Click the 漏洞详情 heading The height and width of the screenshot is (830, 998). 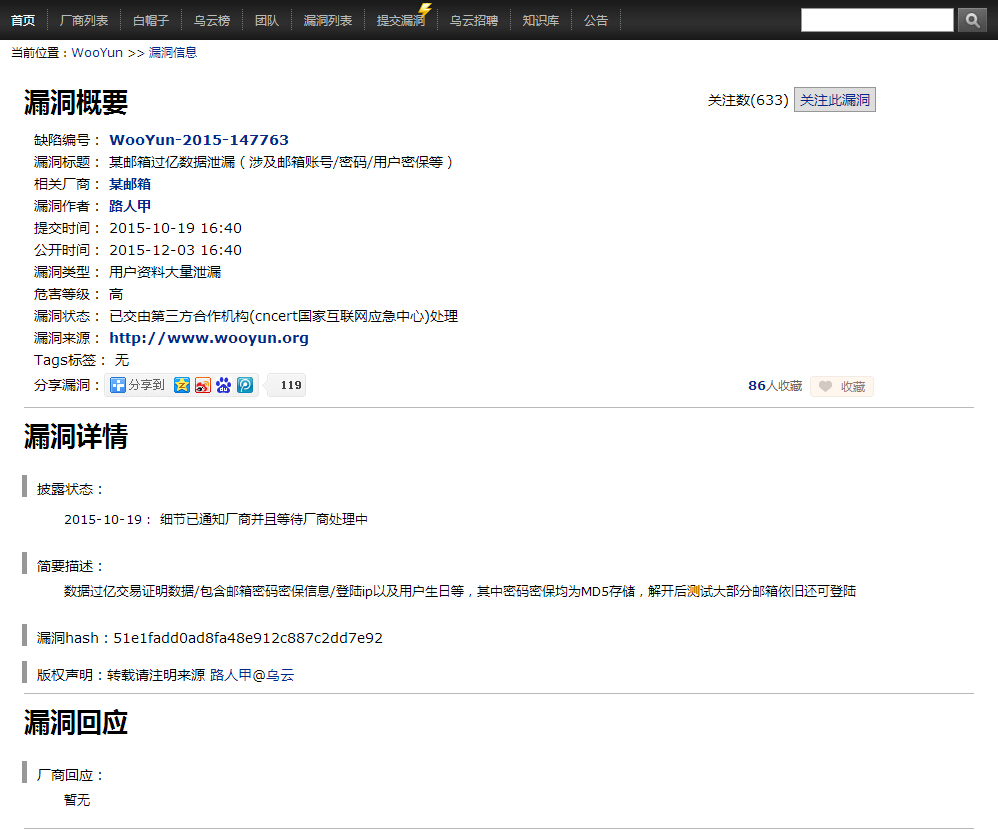76,437
